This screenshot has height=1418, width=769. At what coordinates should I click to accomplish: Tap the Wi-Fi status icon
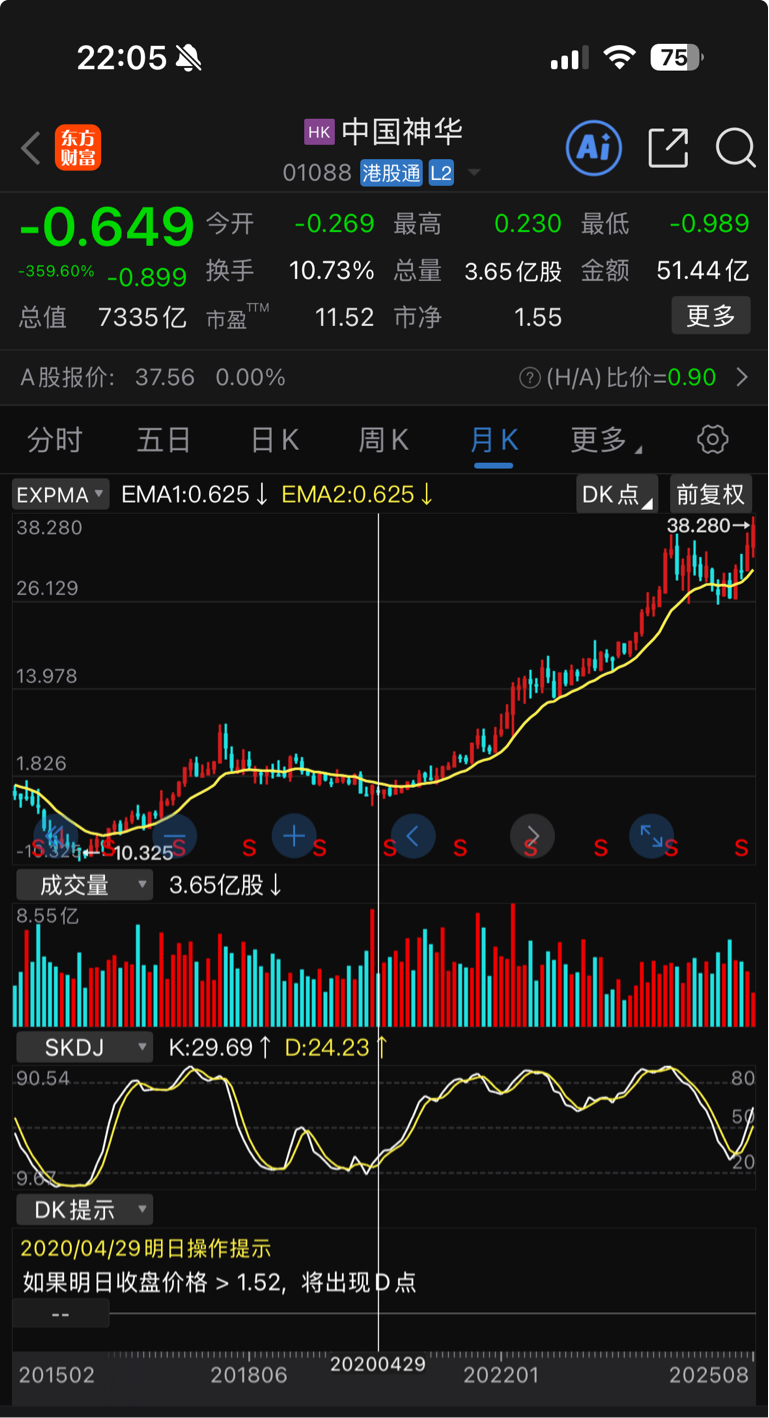(x=620, y=58)
